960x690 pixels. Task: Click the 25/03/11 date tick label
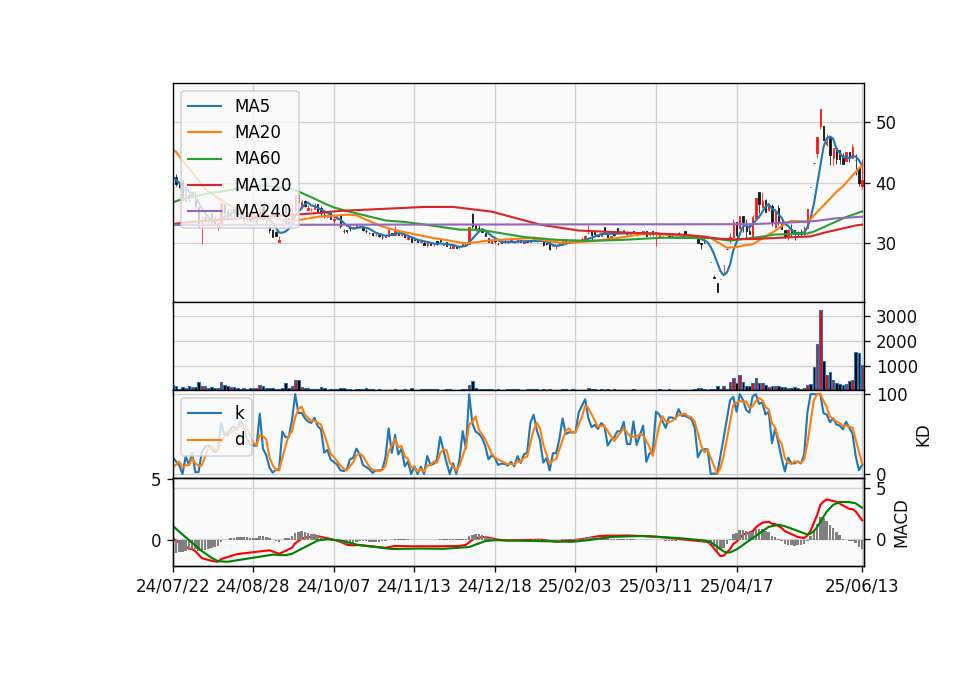(x=656, y=587)
